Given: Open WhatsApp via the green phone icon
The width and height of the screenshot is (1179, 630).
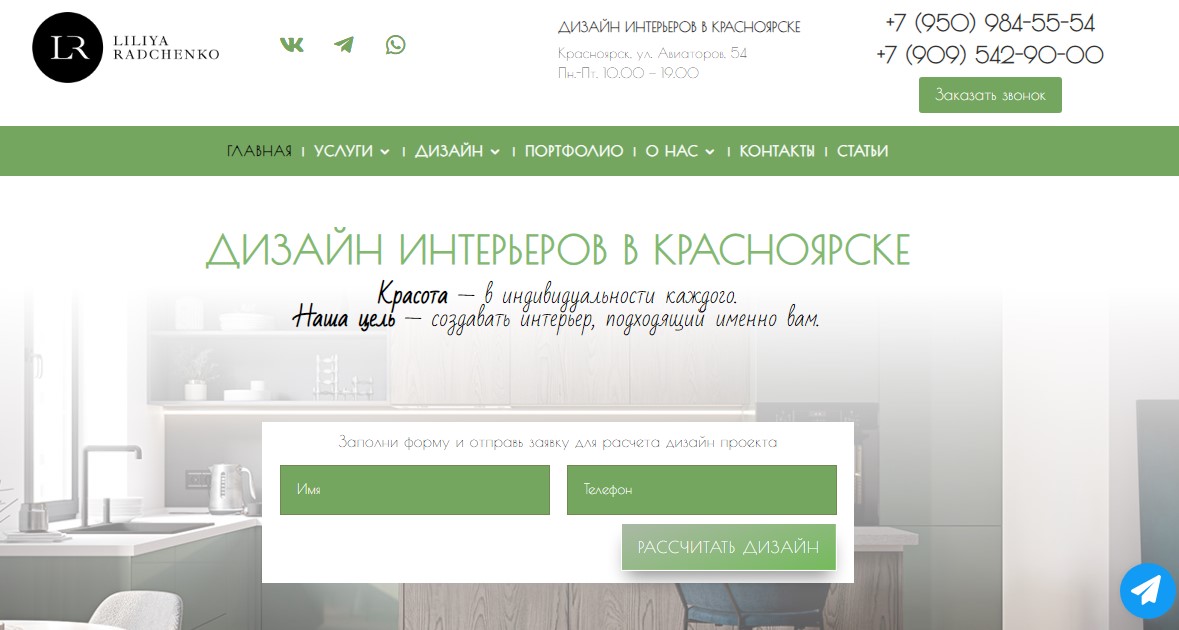Looking at the screenshot, I should click(395, 44).
